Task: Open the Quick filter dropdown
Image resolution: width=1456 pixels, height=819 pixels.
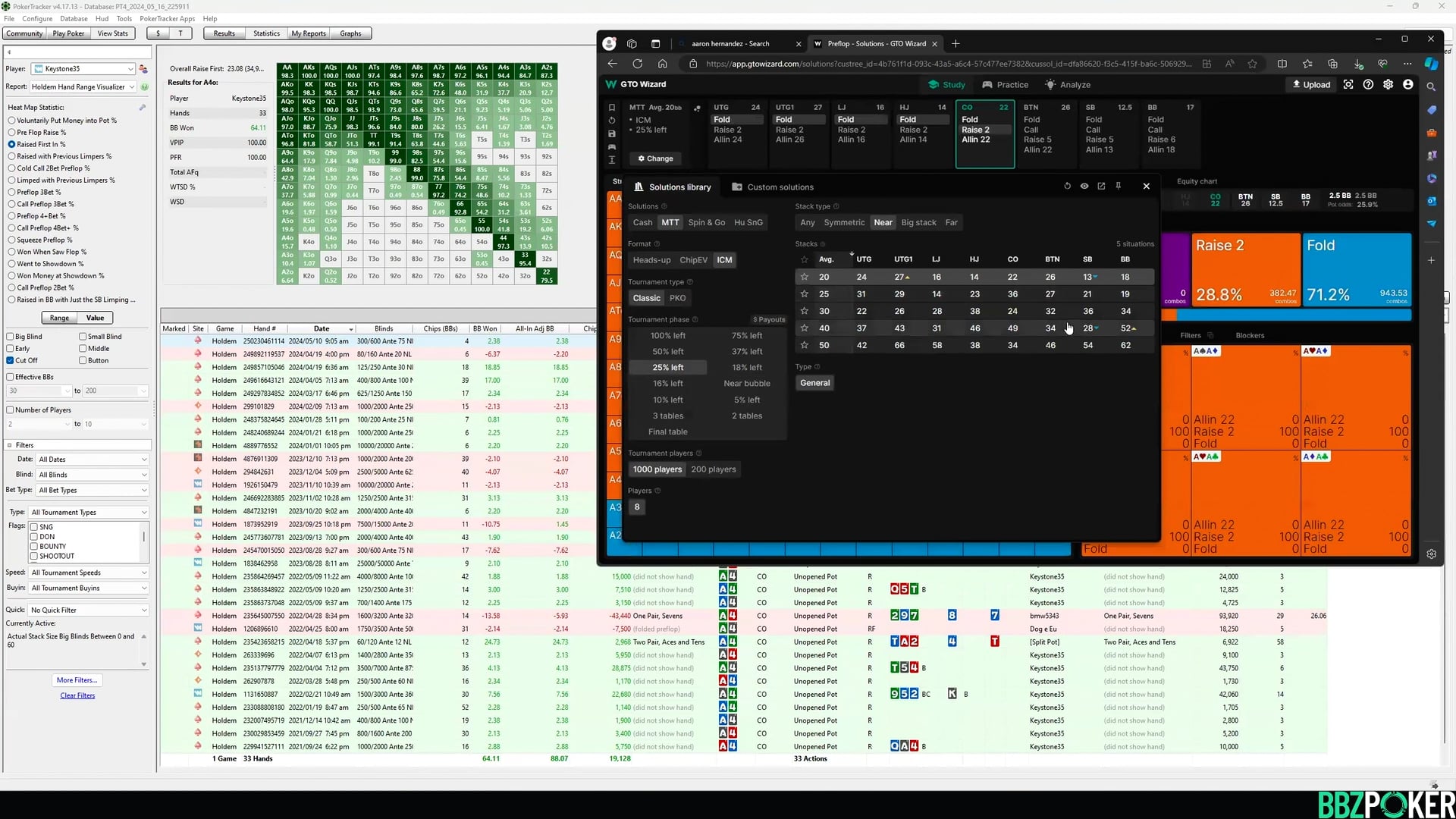Action: (x=88, y=610)
